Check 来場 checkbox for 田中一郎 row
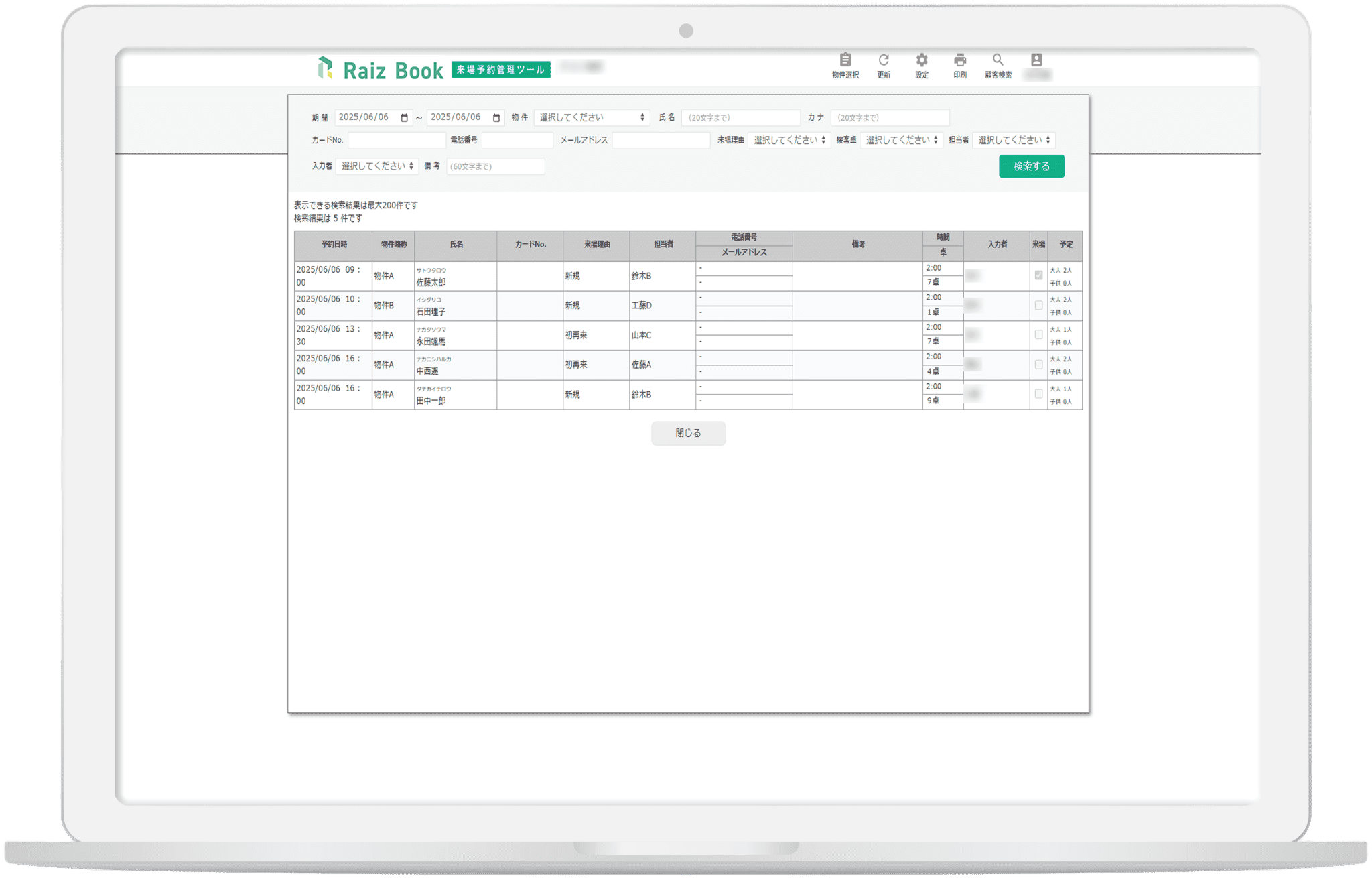1372x878 pixels. click(x=1038, y=394)
